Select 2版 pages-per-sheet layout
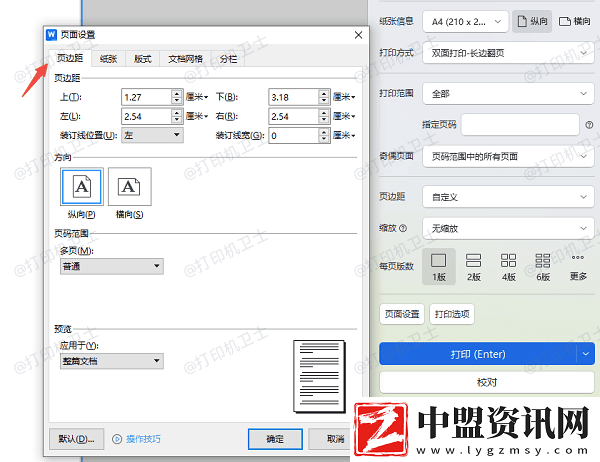The image size is (600, 462). tap(474, 267)
